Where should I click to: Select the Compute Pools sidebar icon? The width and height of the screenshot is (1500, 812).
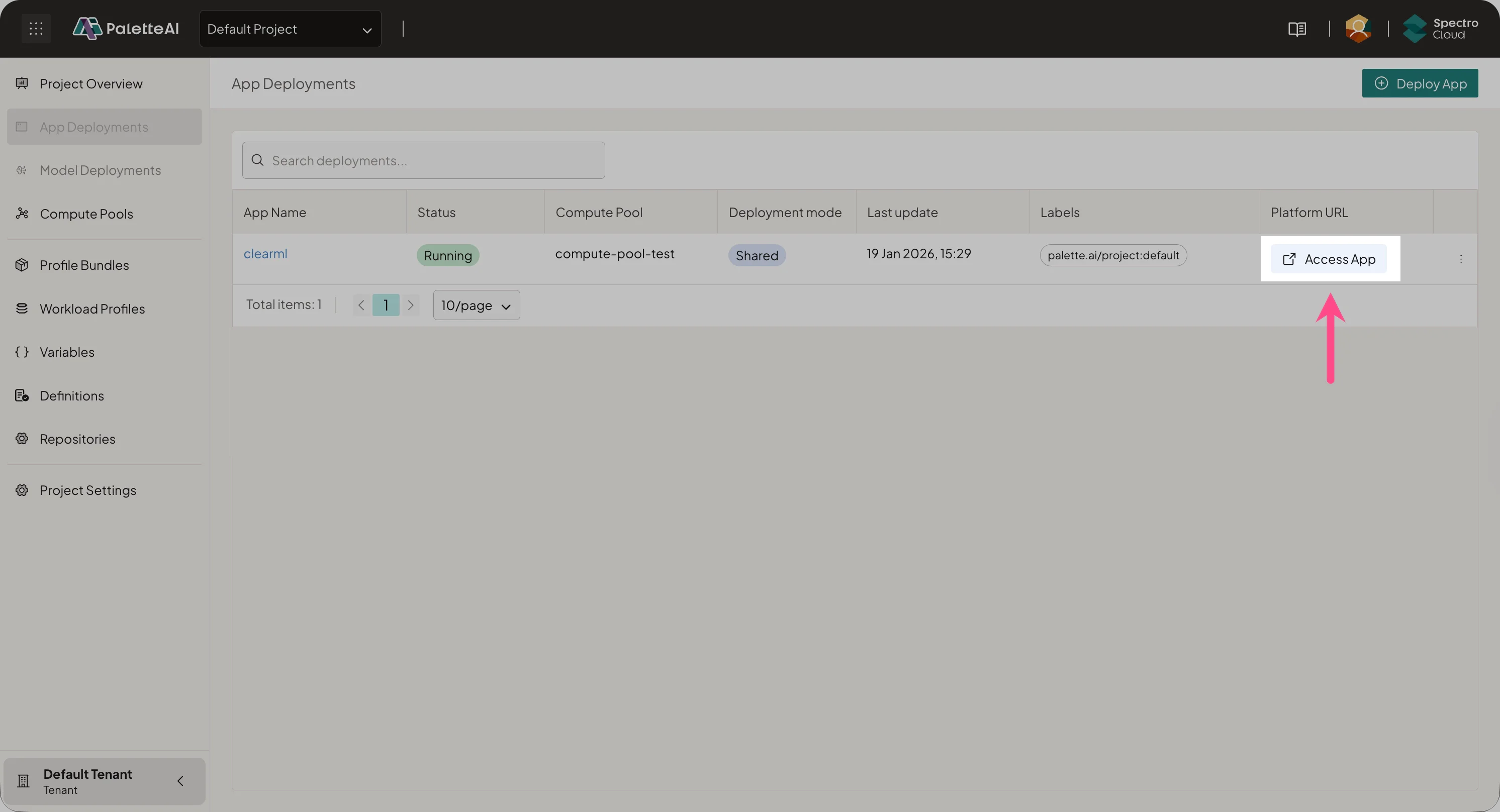[22, 214]
